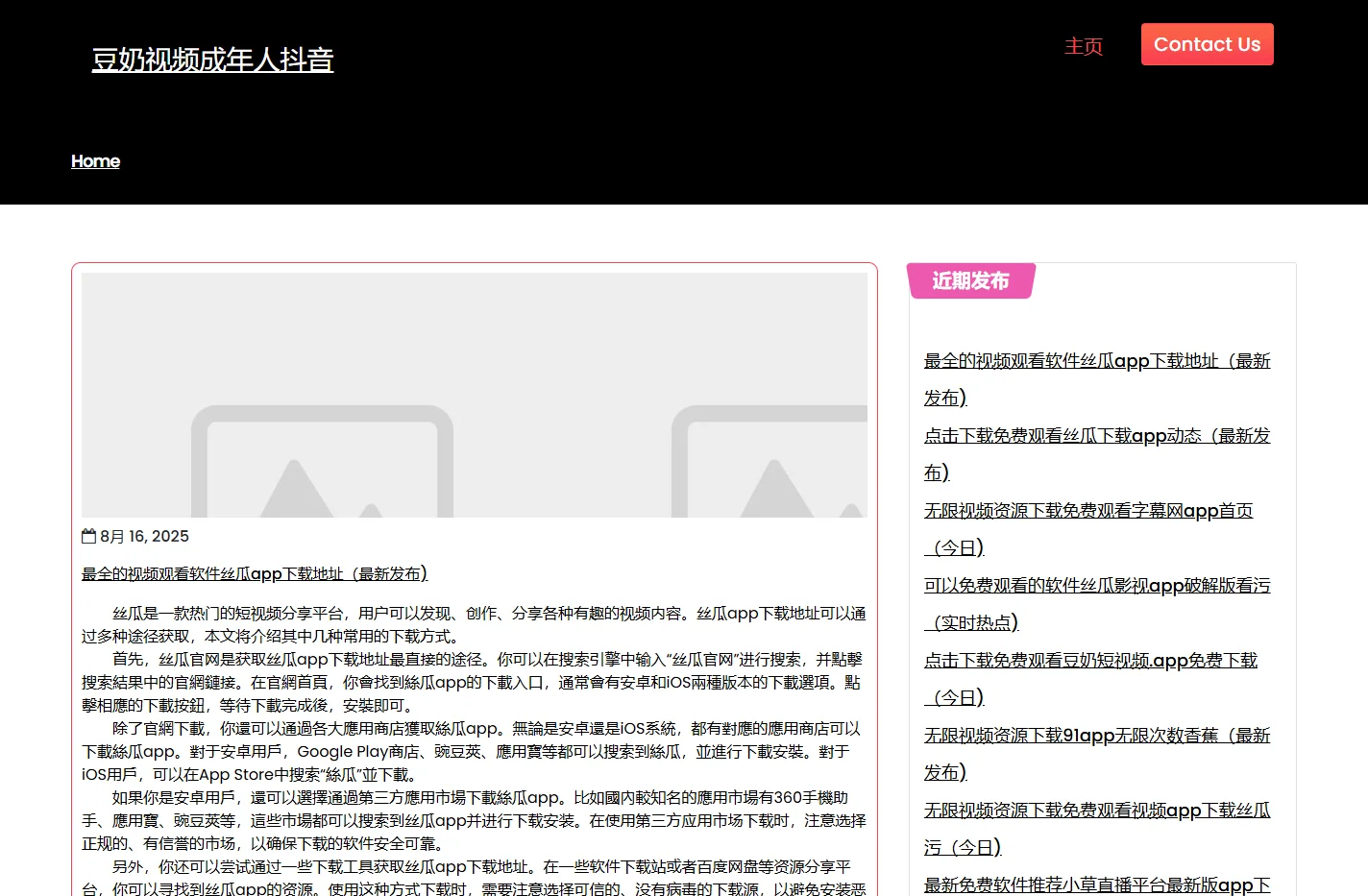The image size is (1368, 896).
Task: Open sidebar link 无限视频资源下载免费观看字幕网app首页
Action: click(x=1088, y=529)
